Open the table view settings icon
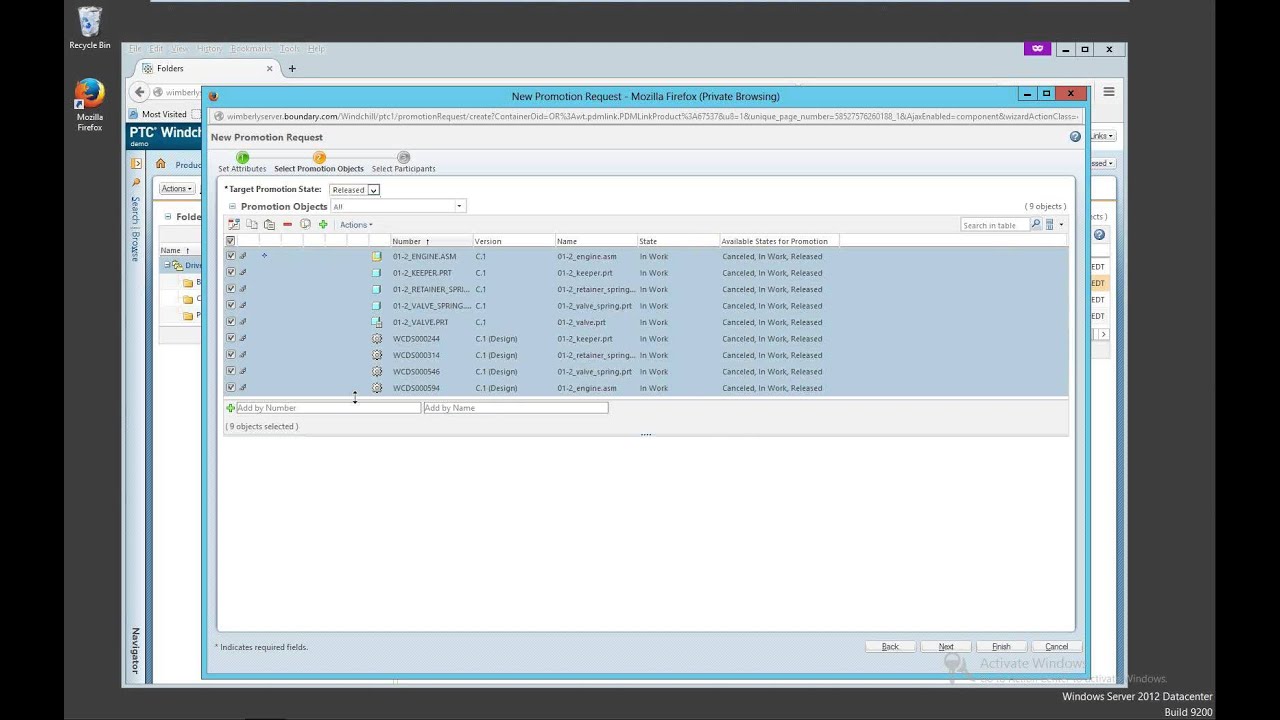 pos(1049,225)
